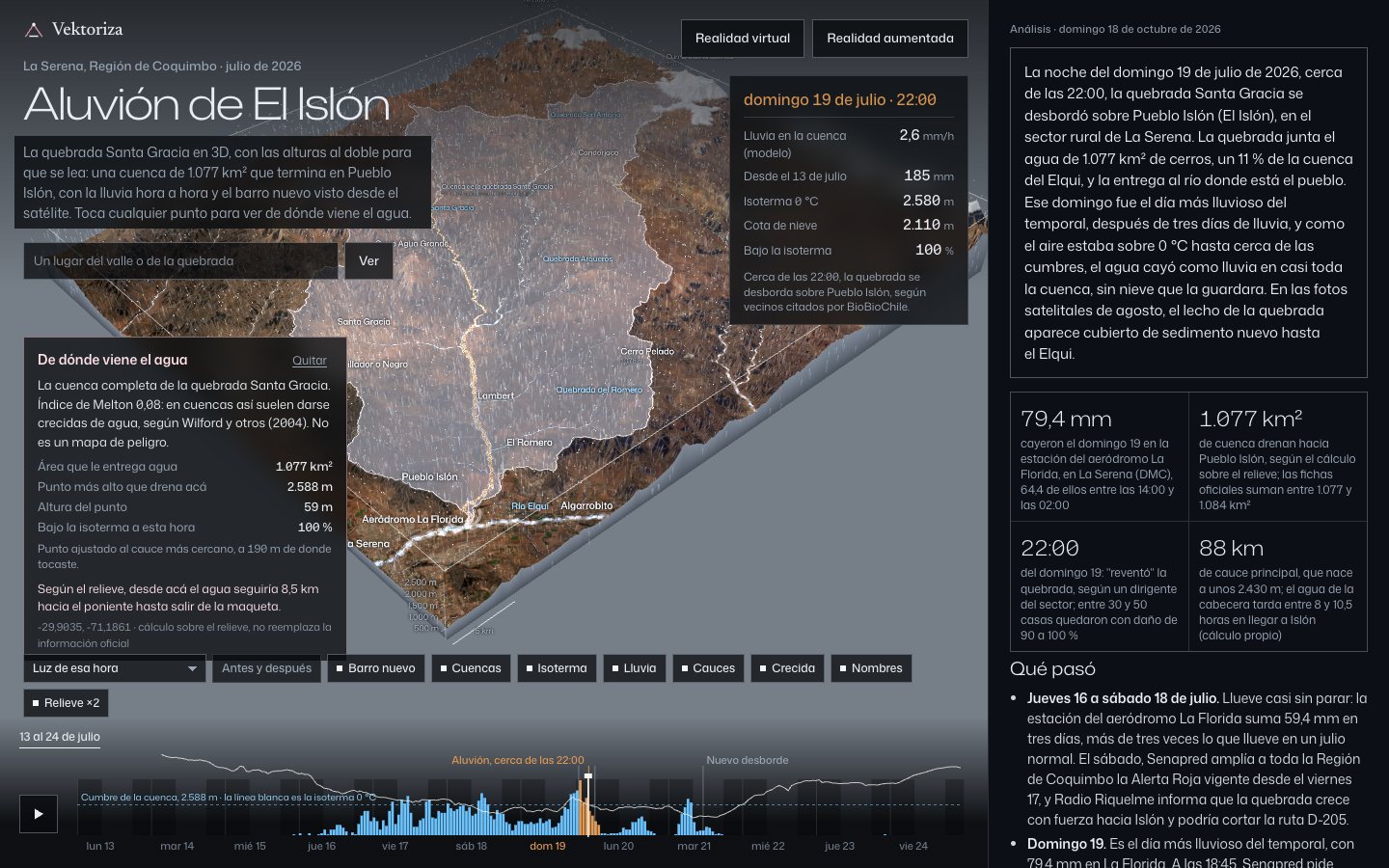
Task: Toggle the 'Crecida' layer
Action: pos(788,668)
